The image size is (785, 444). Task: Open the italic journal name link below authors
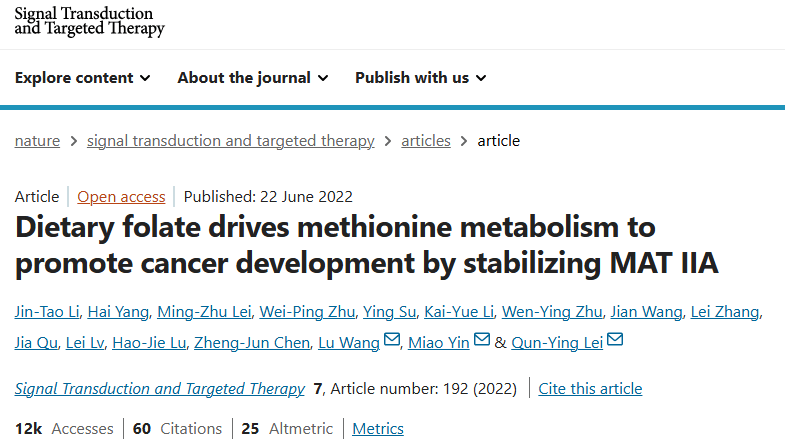point(160,388)
